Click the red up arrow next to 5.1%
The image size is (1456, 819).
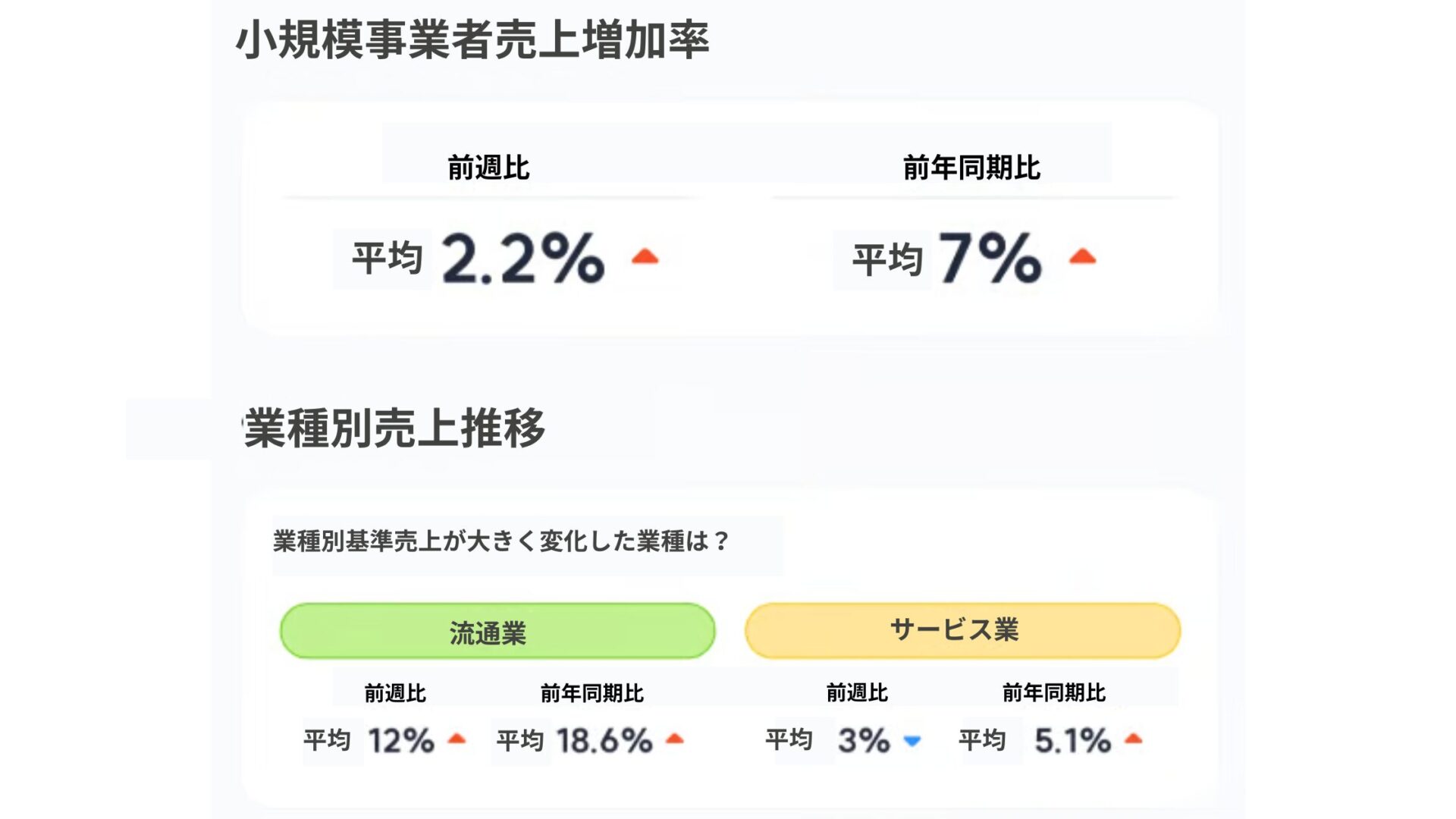click(1133, 738)
